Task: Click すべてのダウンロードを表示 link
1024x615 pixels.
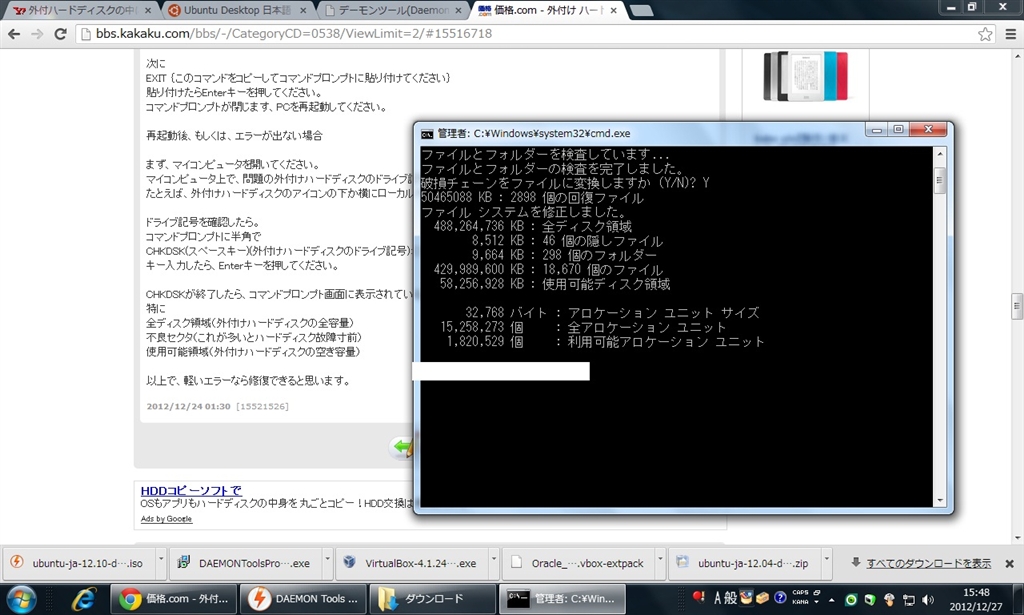Action: 928,563
